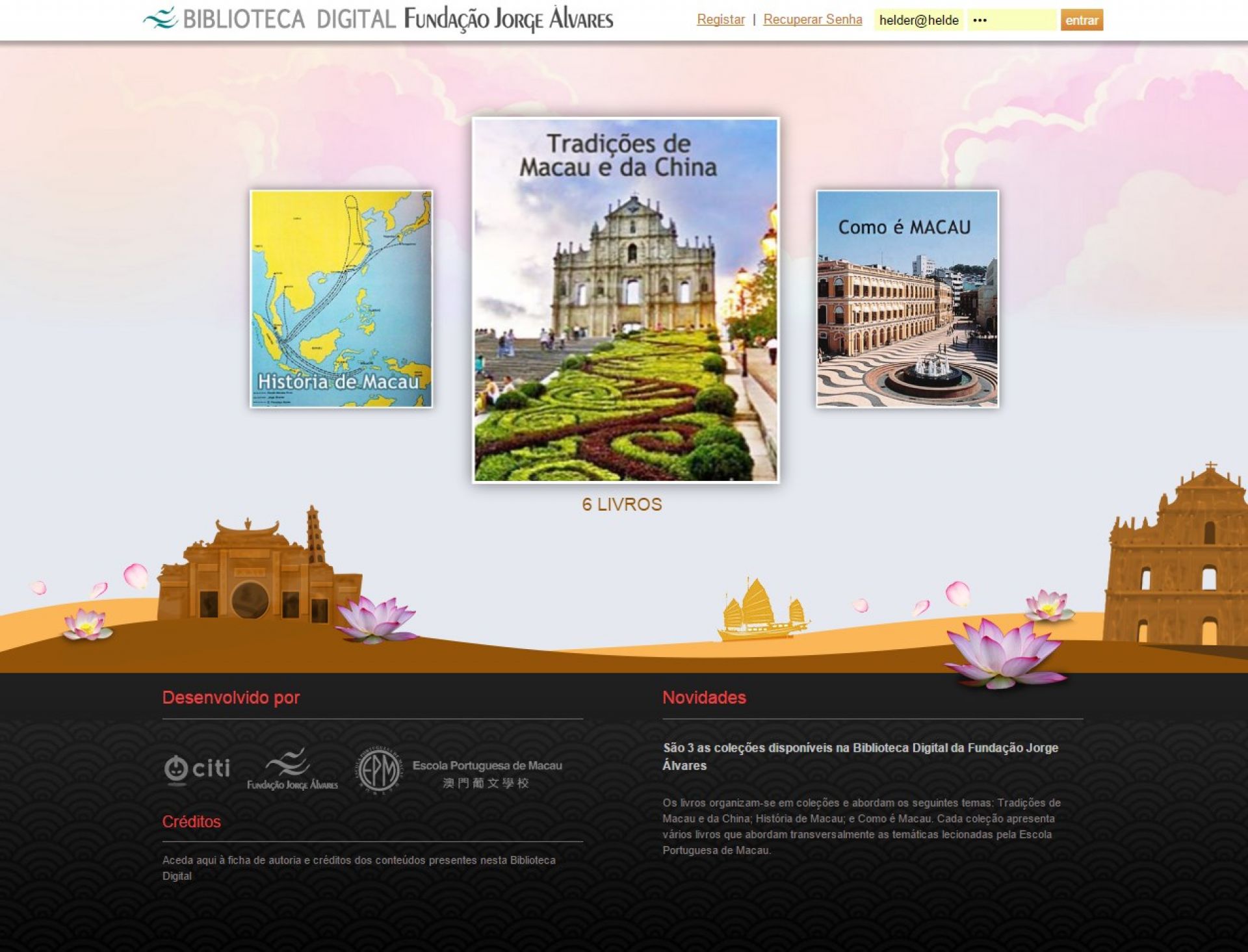Click the 6 LIVROS label under the cover
Viewport: 1248px width, 952px height.
pos(622,504)
